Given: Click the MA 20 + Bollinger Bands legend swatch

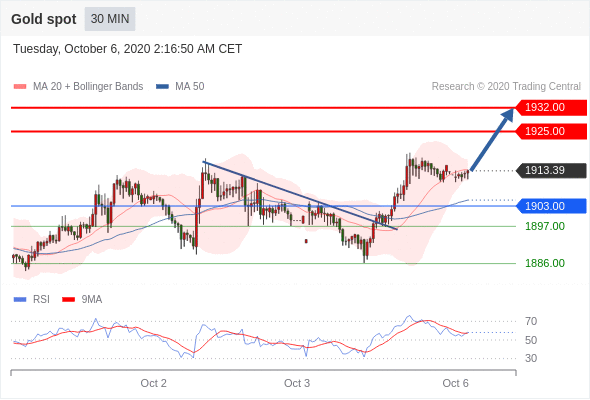Looking at the screenshot, I should 20,87.
